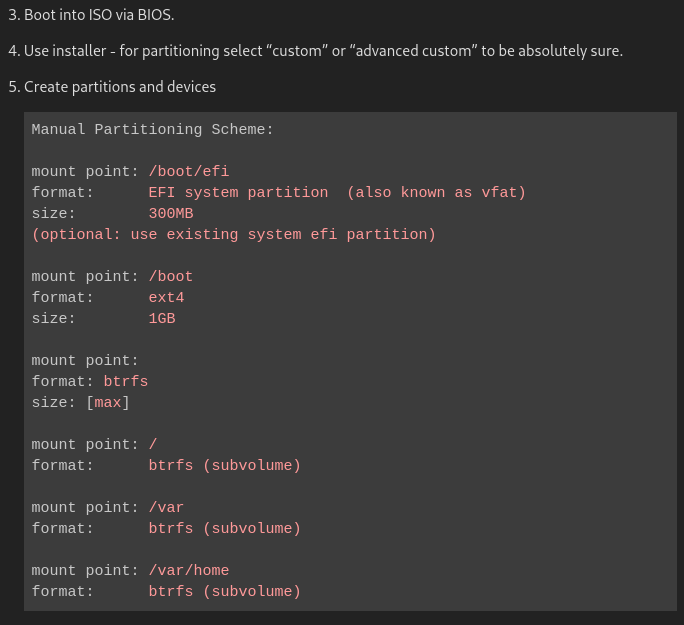
Task: Click the 300MB size value
Action: click(x=171, y=213)
